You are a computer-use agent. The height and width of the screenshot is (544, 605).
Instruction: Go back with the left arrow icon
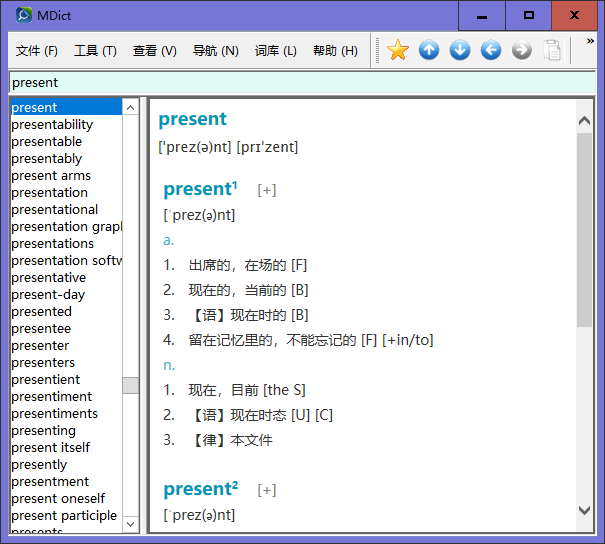coord(491,50)
